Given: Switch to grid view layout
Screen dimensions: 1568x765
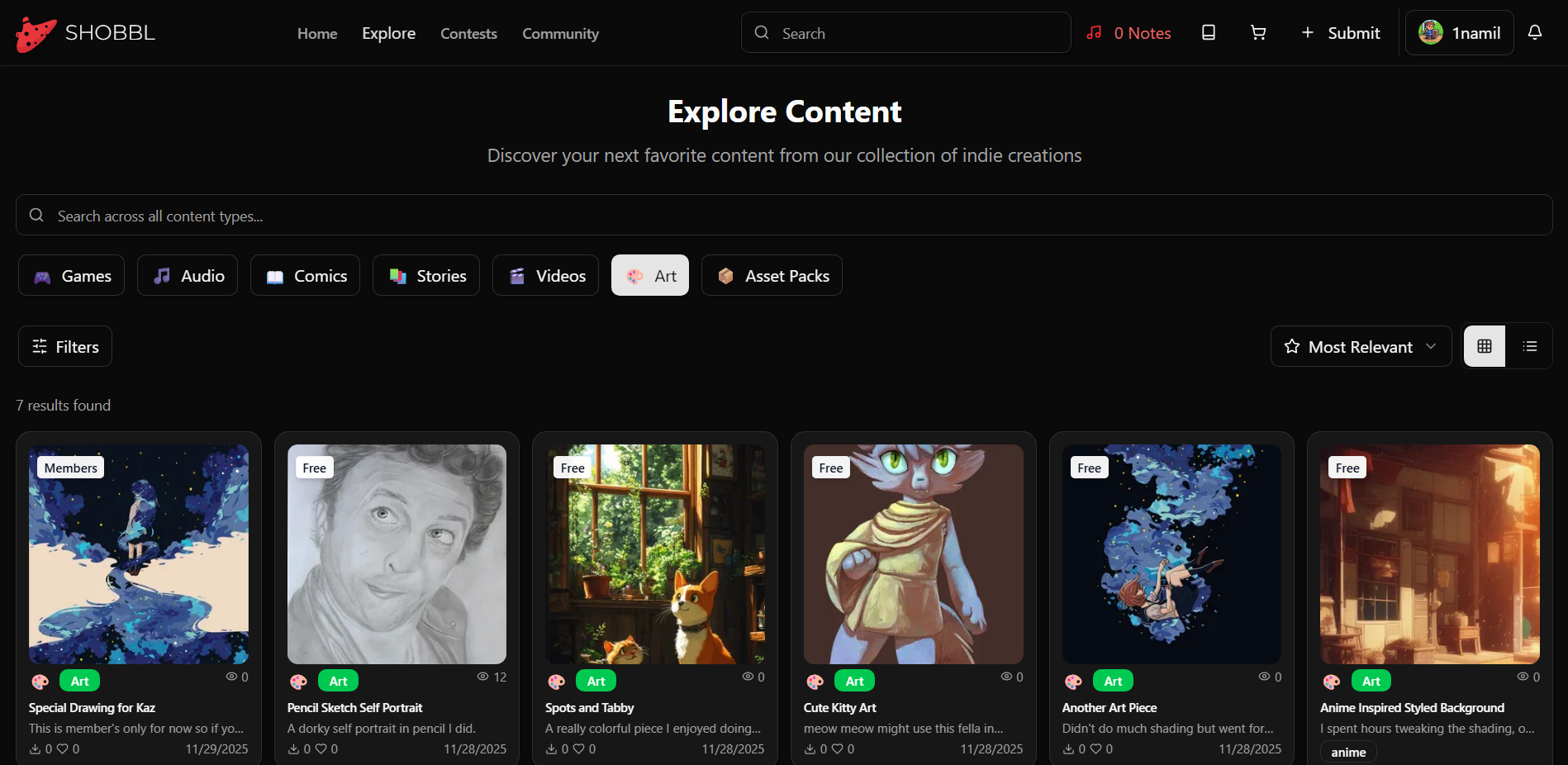Looking at the screenshot, I should coord(1484,347).
